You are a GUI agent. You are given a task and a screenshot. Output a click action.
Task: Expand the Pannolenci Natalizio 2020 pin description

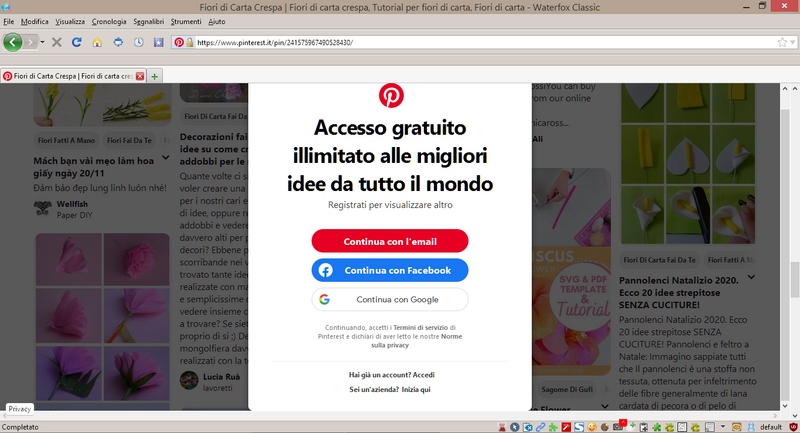[751, 277]
